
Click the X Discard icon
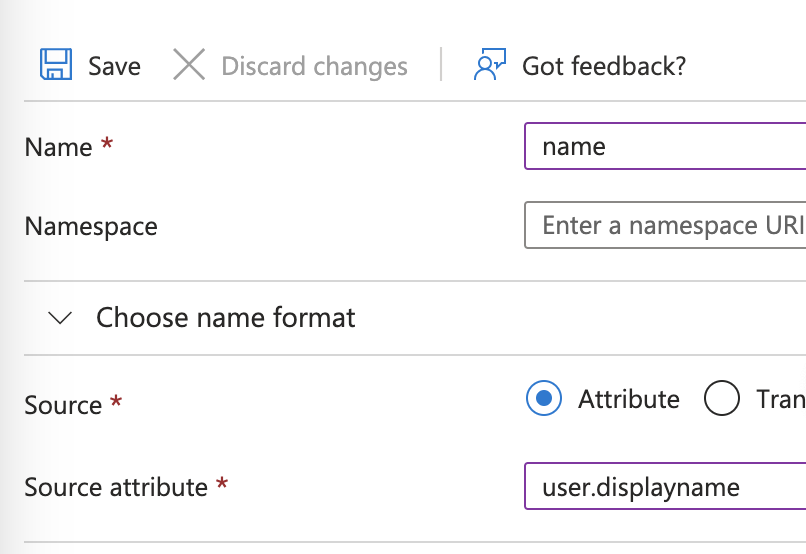189,64
